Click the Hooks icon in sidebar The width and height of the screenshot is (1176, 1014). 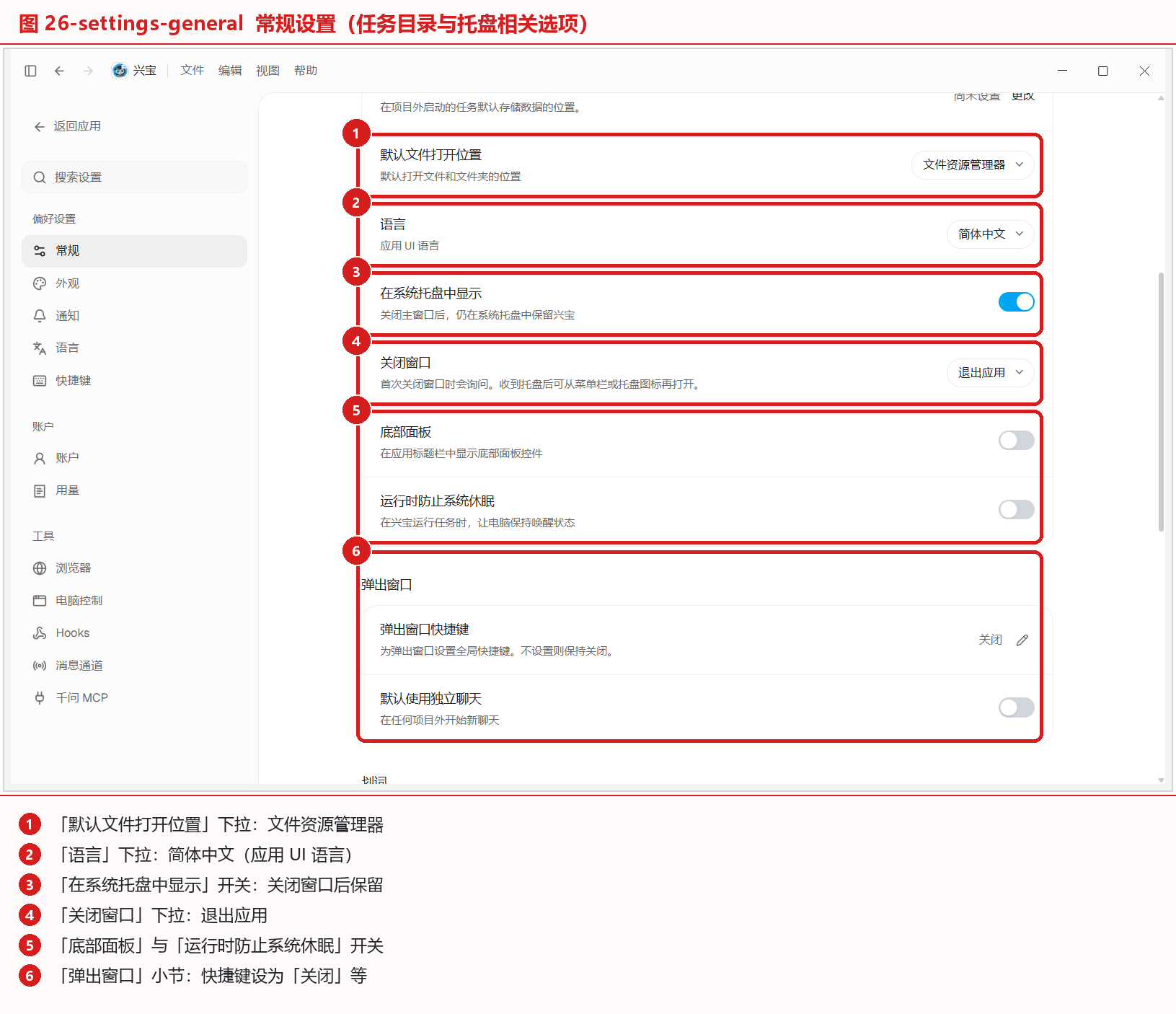(40, 633)
